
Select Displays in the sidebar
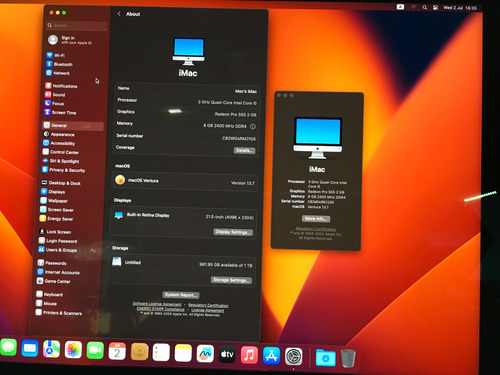(x=53, y=192)
